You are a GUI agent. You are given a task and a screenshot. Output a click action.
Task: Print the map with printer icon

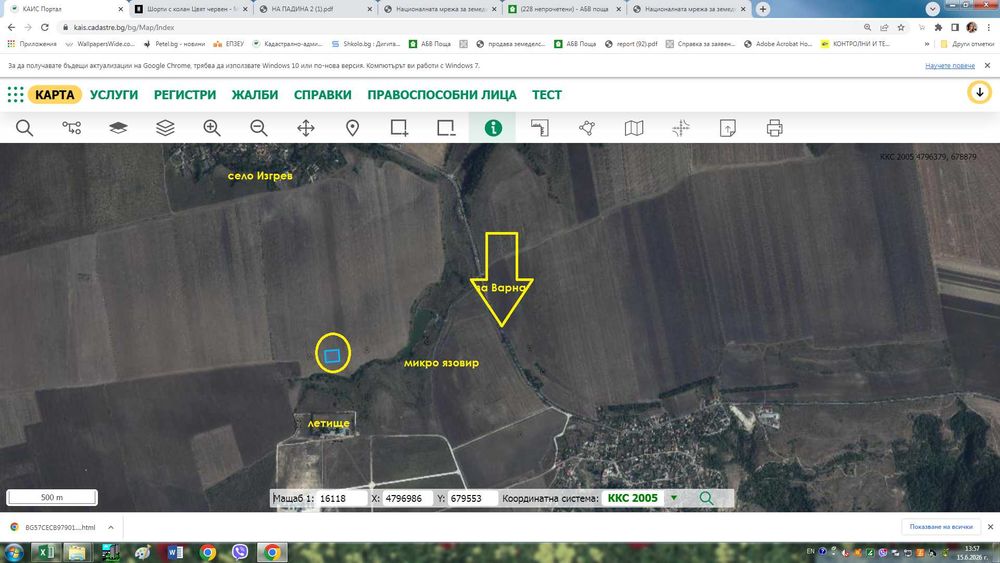[x=774, y=128]
